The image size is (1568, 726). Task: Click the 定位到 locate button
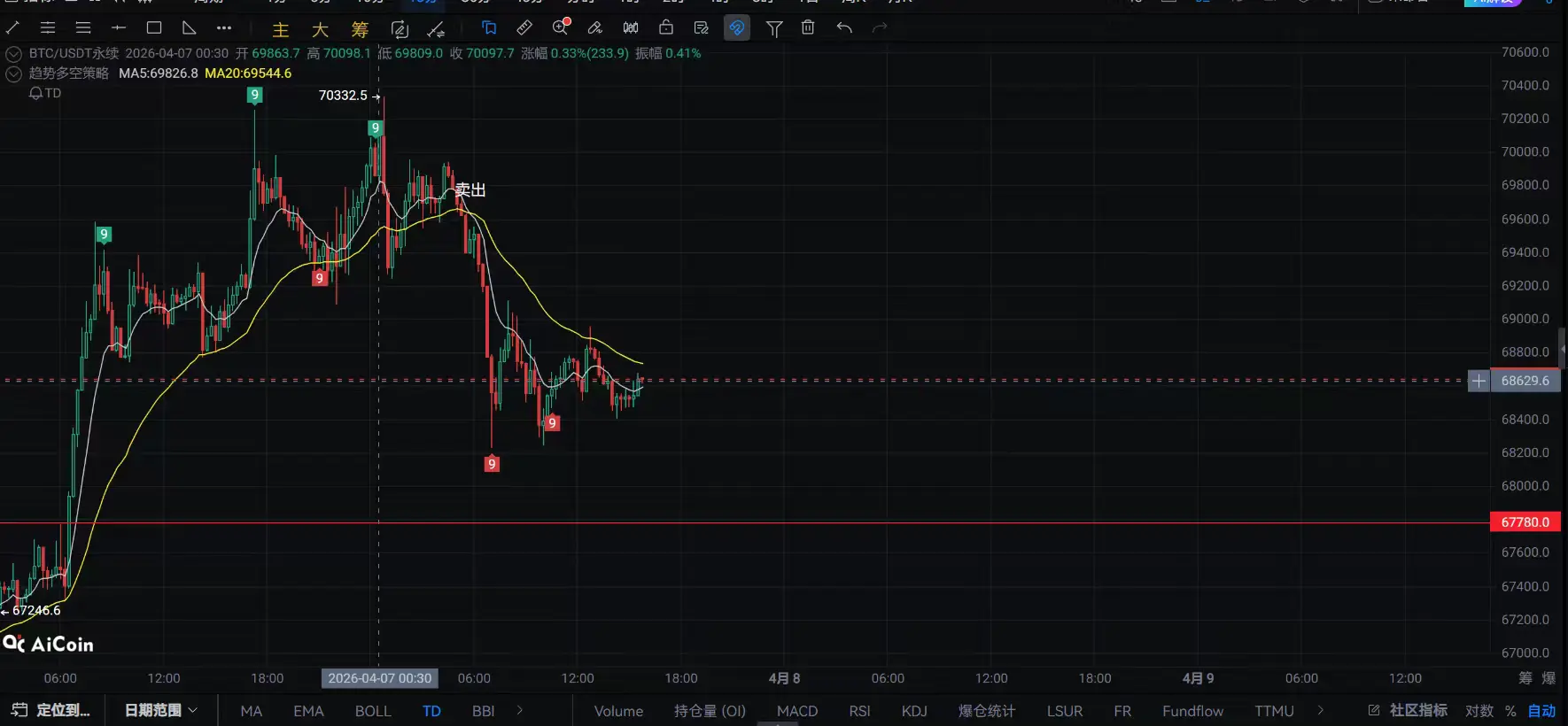click(51, 710)
